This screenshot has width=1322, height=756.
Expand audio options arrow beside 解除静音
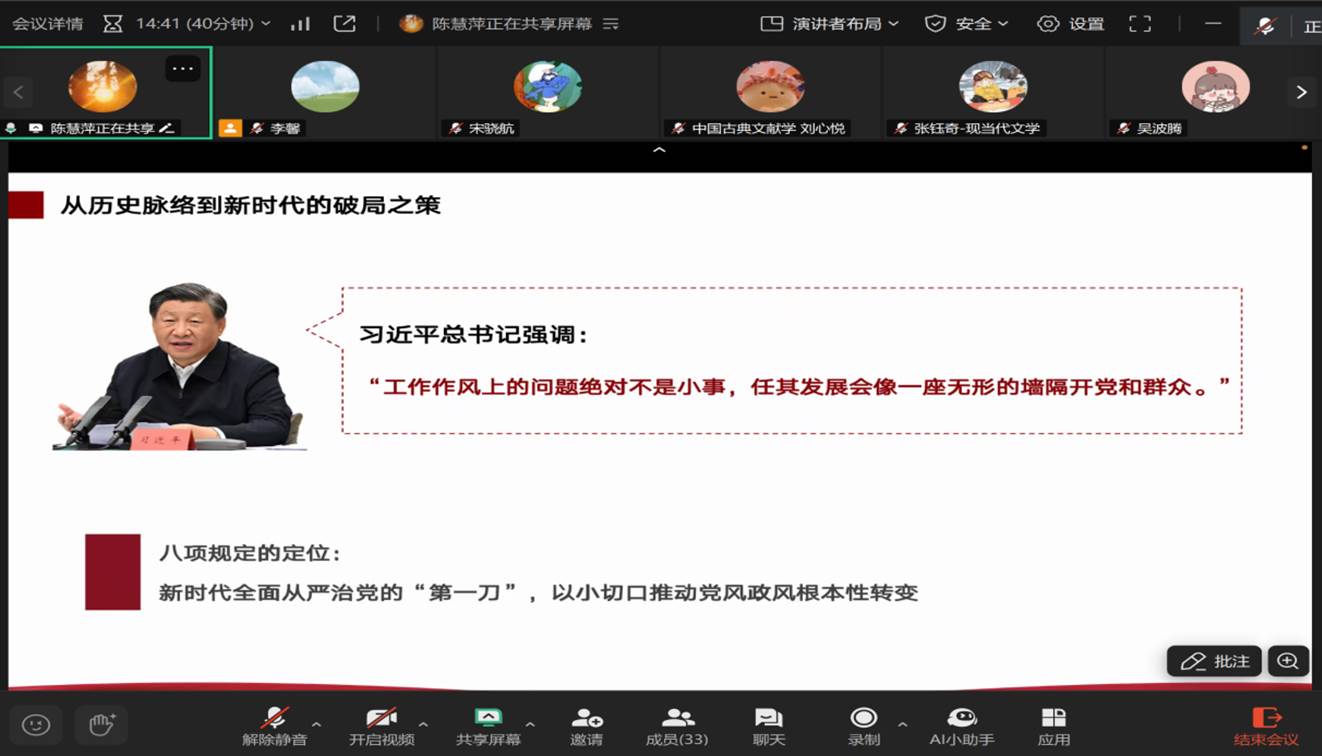pos(317,724)
